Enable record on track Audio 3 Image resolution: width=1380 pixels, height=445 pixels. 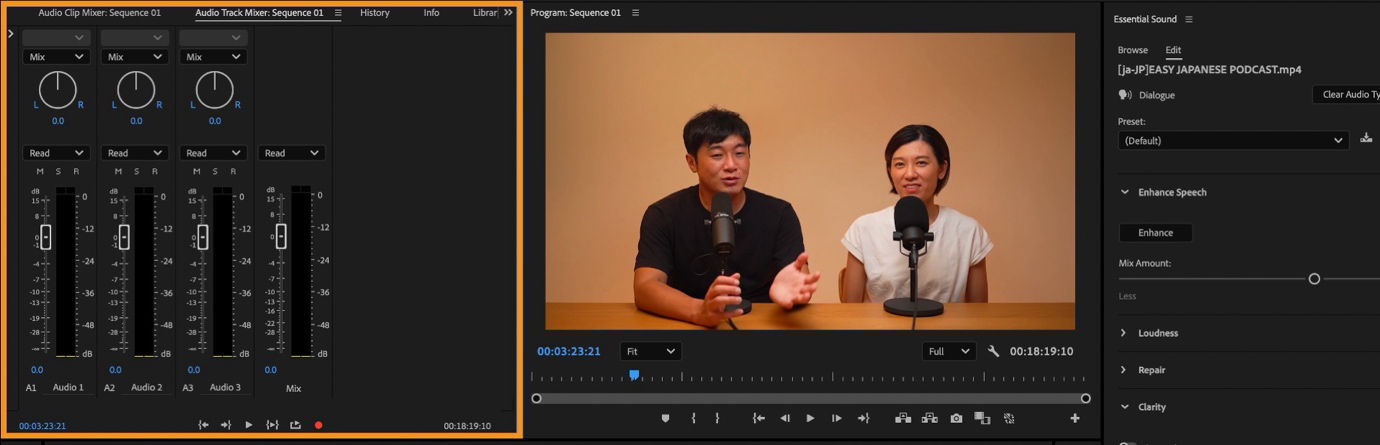click(x=233, y=172)
